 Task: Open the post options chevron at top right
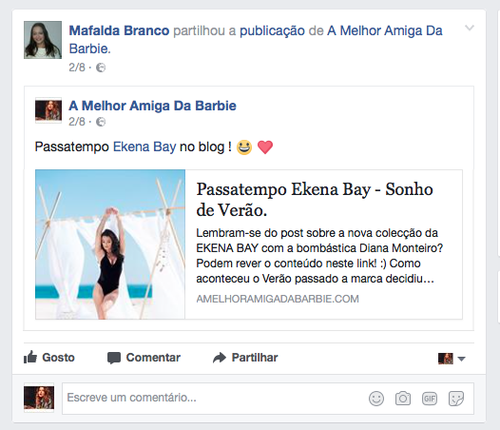point(469,28)
